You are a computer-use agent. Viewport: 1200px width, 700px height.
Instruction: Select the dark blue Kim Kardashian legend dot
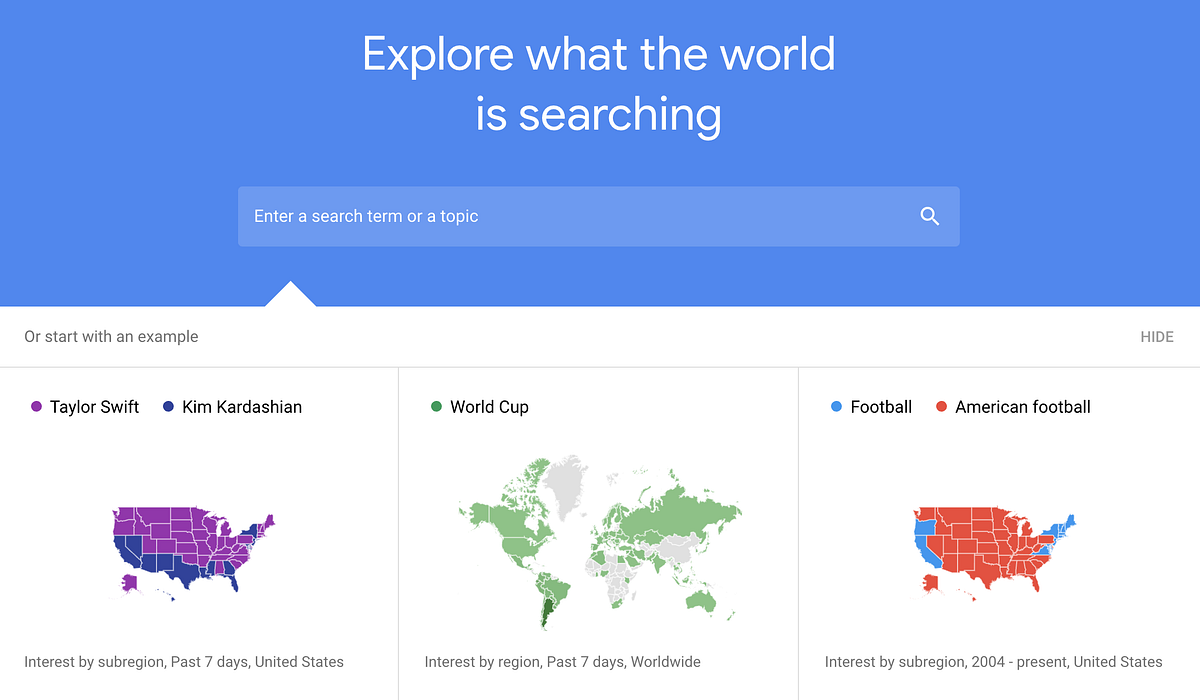coord(166,406)
